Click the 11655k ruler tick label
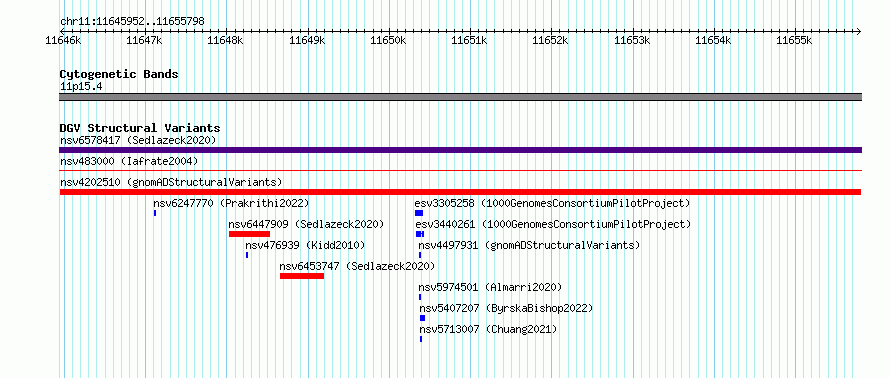890x378 pixels. [795, 41]
